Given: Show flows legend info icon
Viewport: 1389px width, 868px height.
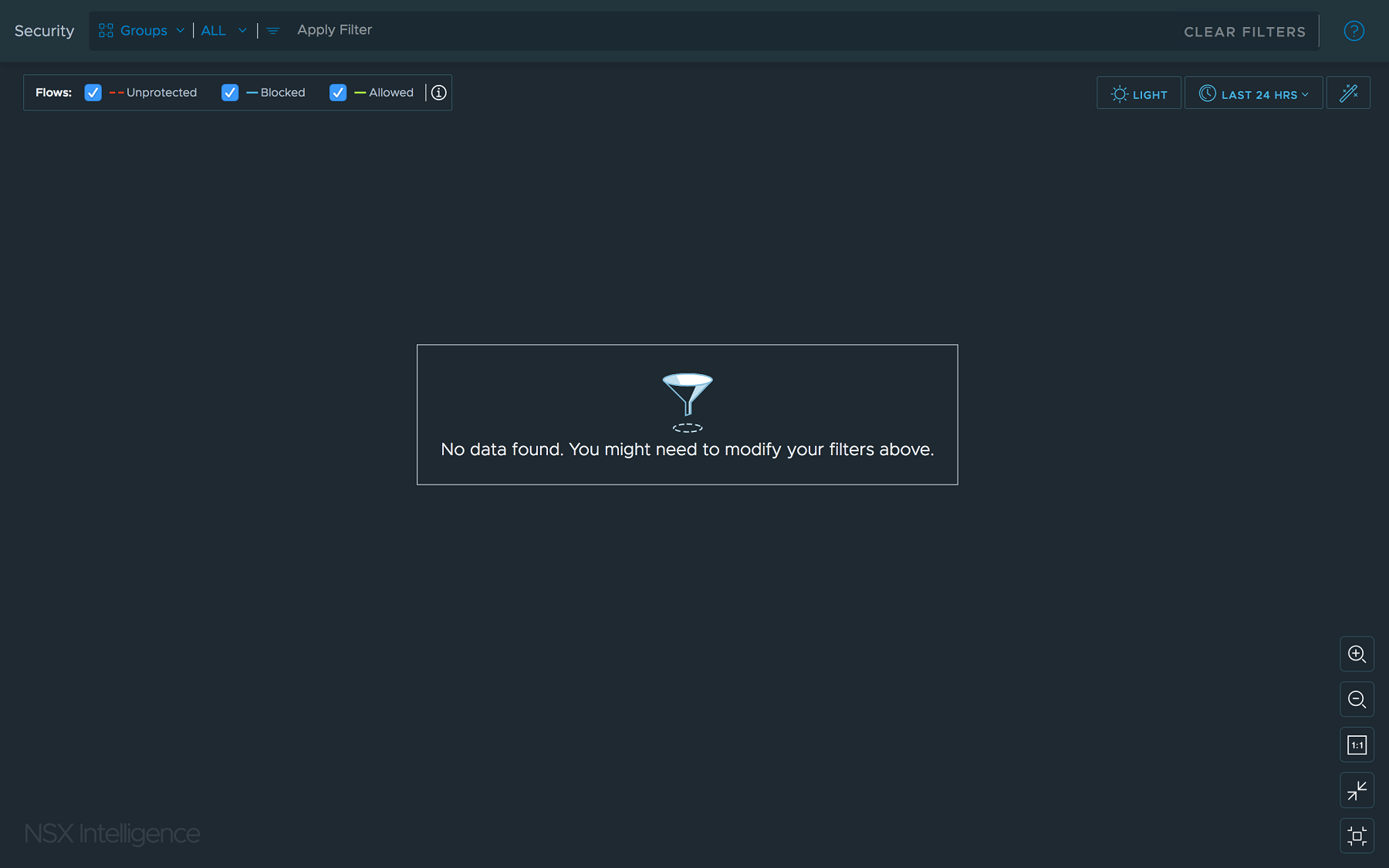Looking at the screenshot, I should point(439,93).
